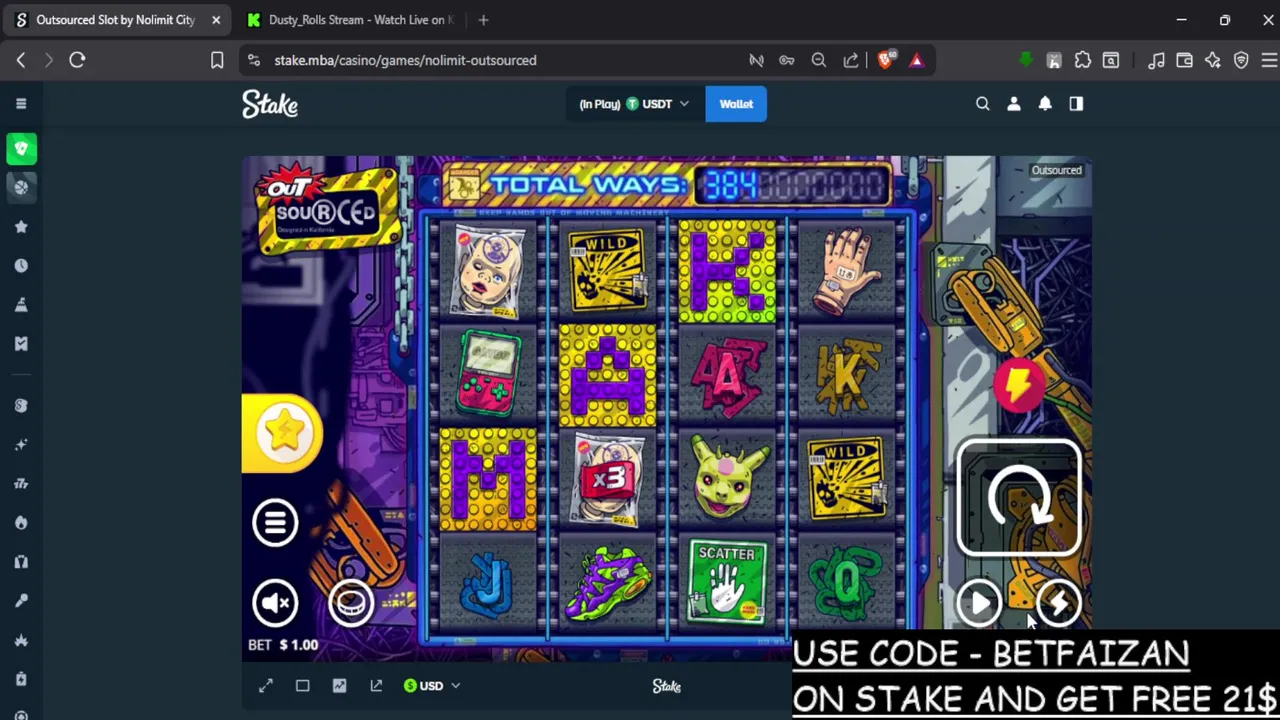This screenshot has height=720, width=1280.
Task: Open autoplay with the small play button
Action: 979,603
